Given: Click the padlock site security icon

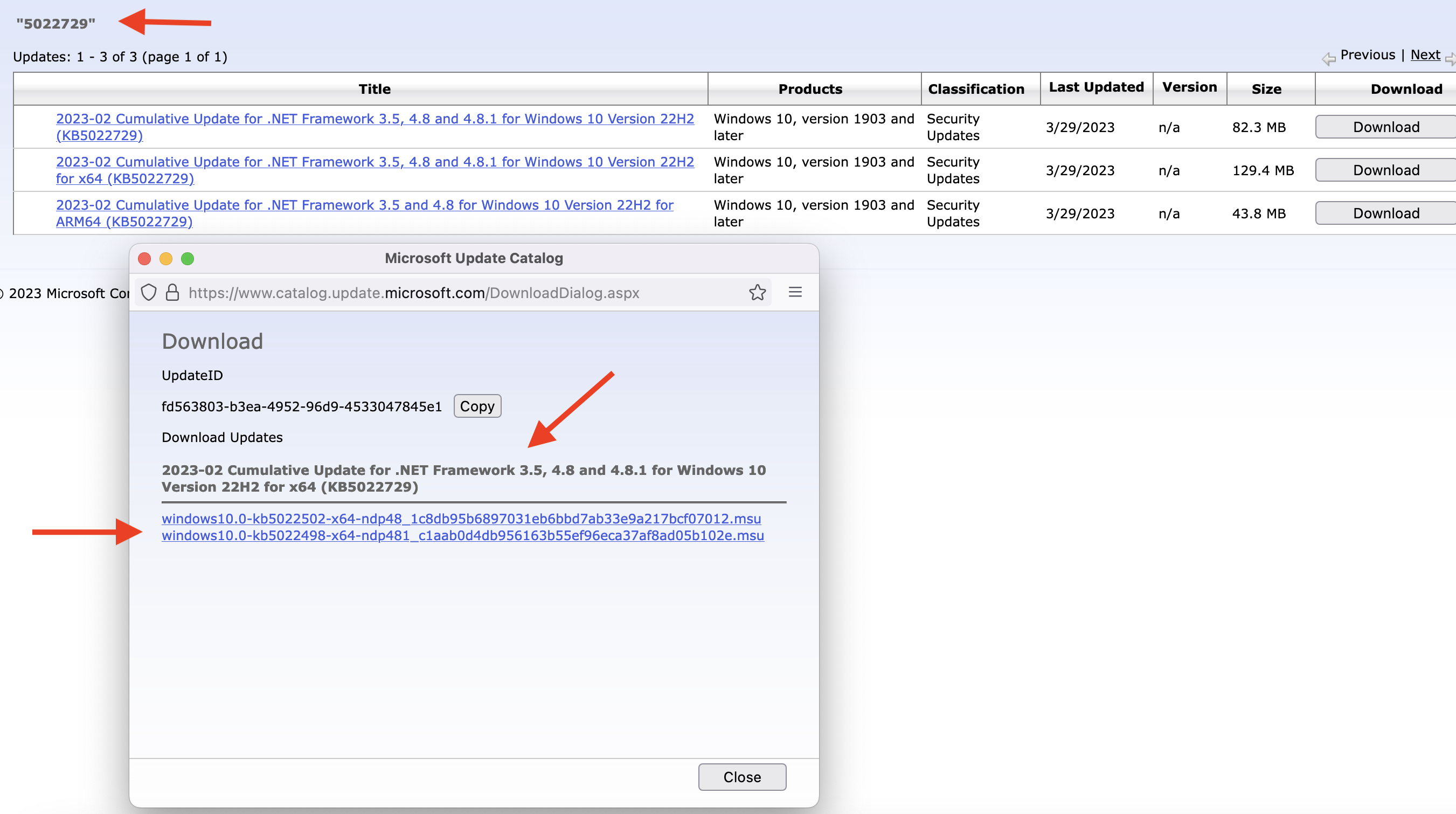Looking at the screenshot, I should tap(172, 292).
